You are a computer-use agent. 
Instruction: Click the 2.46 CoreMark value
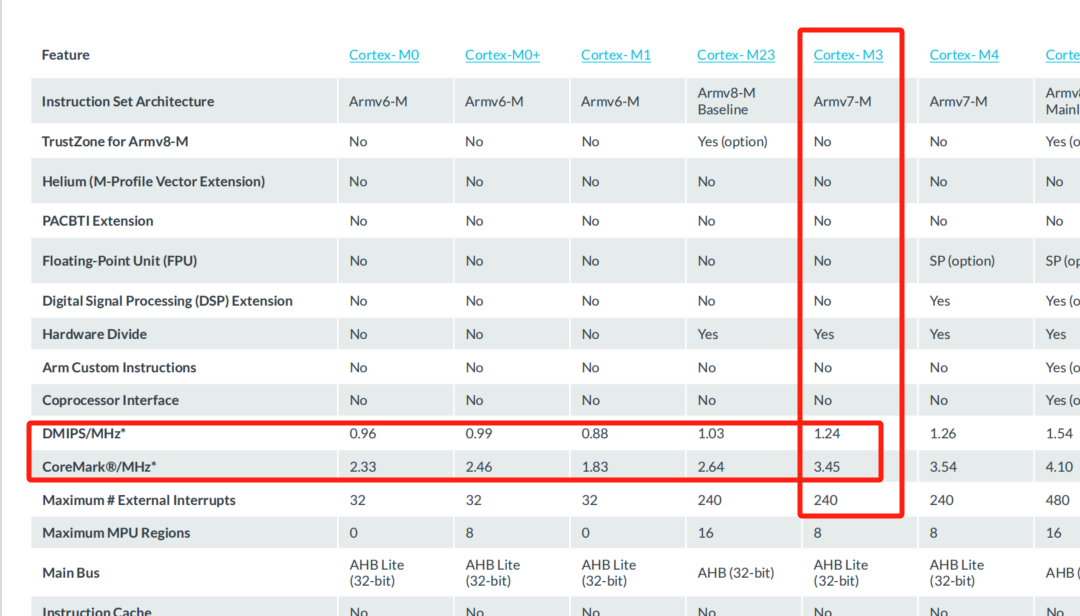point(479,466)
